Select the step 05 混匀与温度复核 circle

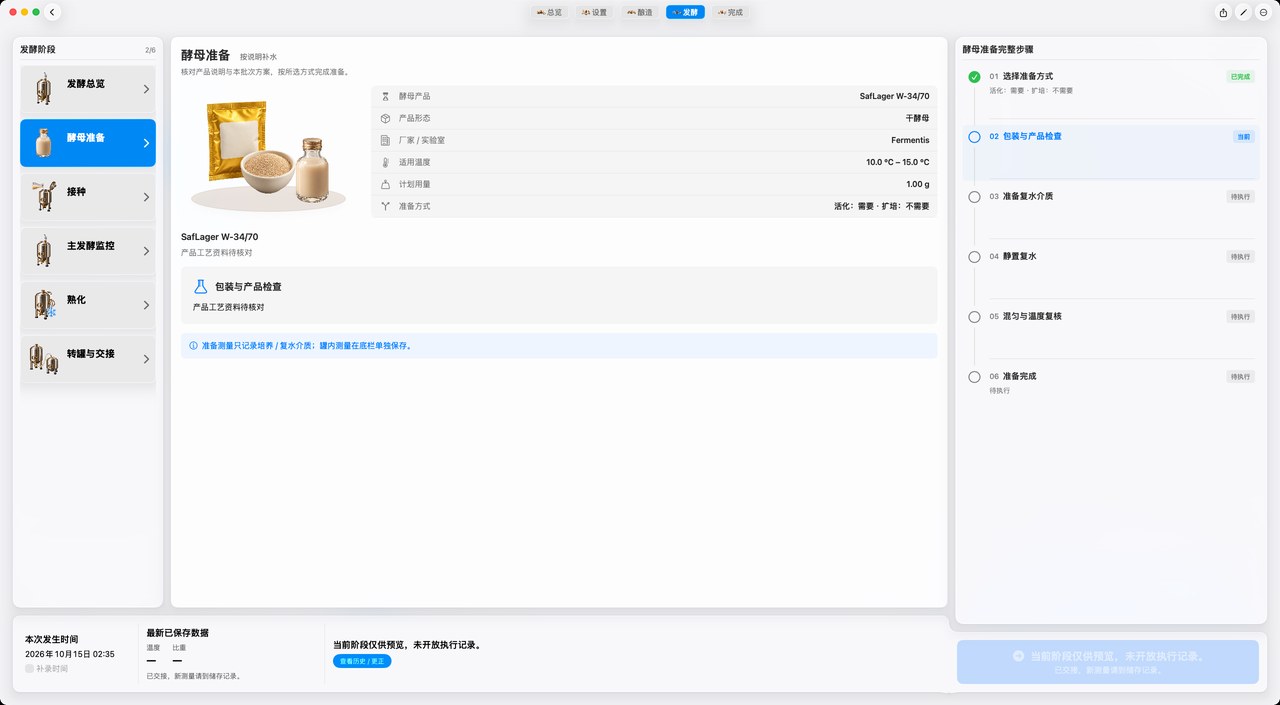tap(974, 317)
